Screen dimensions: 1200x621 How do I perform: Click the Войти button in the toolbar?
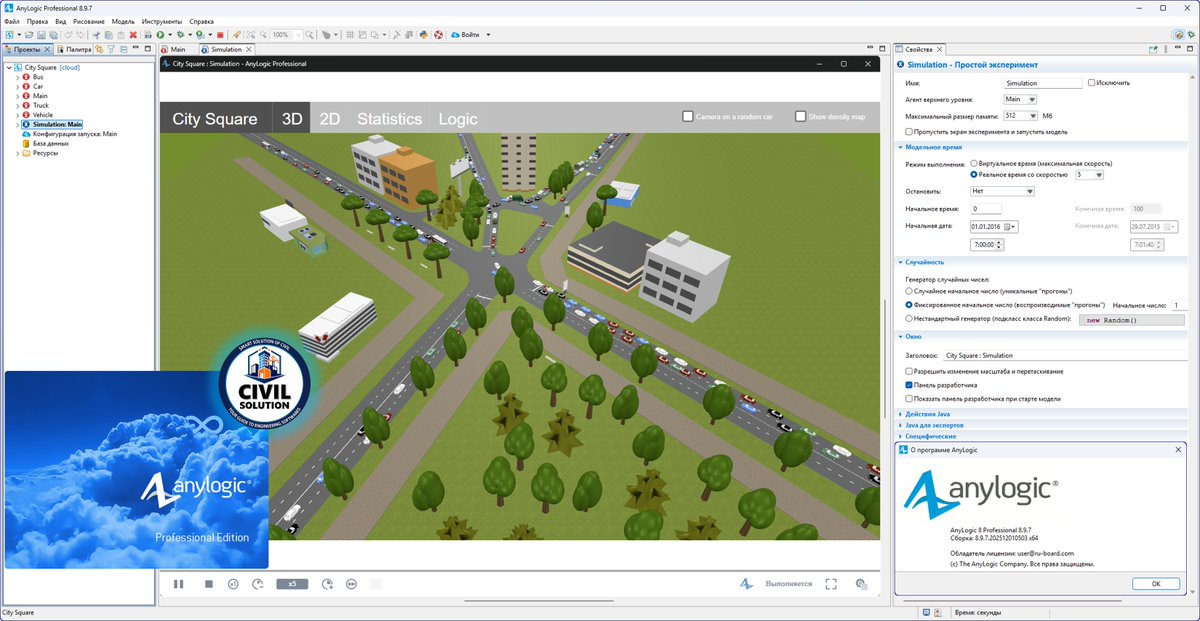pyautogui.click(x=470, y=33)
